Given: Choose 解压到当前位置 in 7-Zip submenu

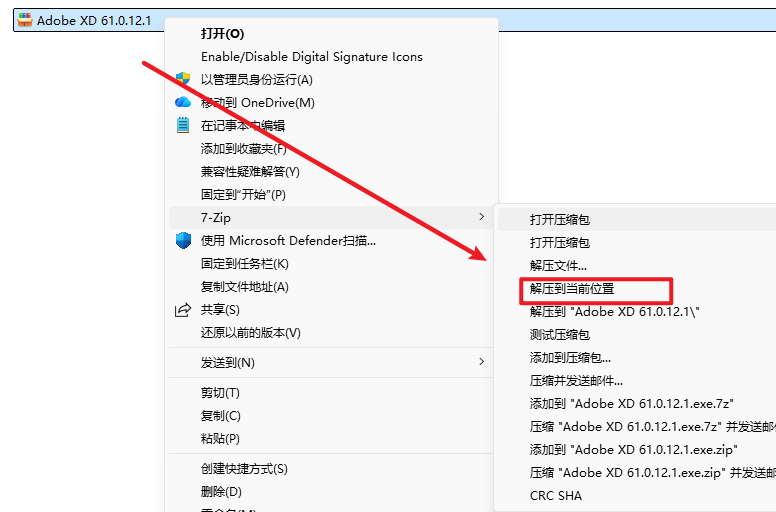Looking at the screenshot, I should click(572, 288).
